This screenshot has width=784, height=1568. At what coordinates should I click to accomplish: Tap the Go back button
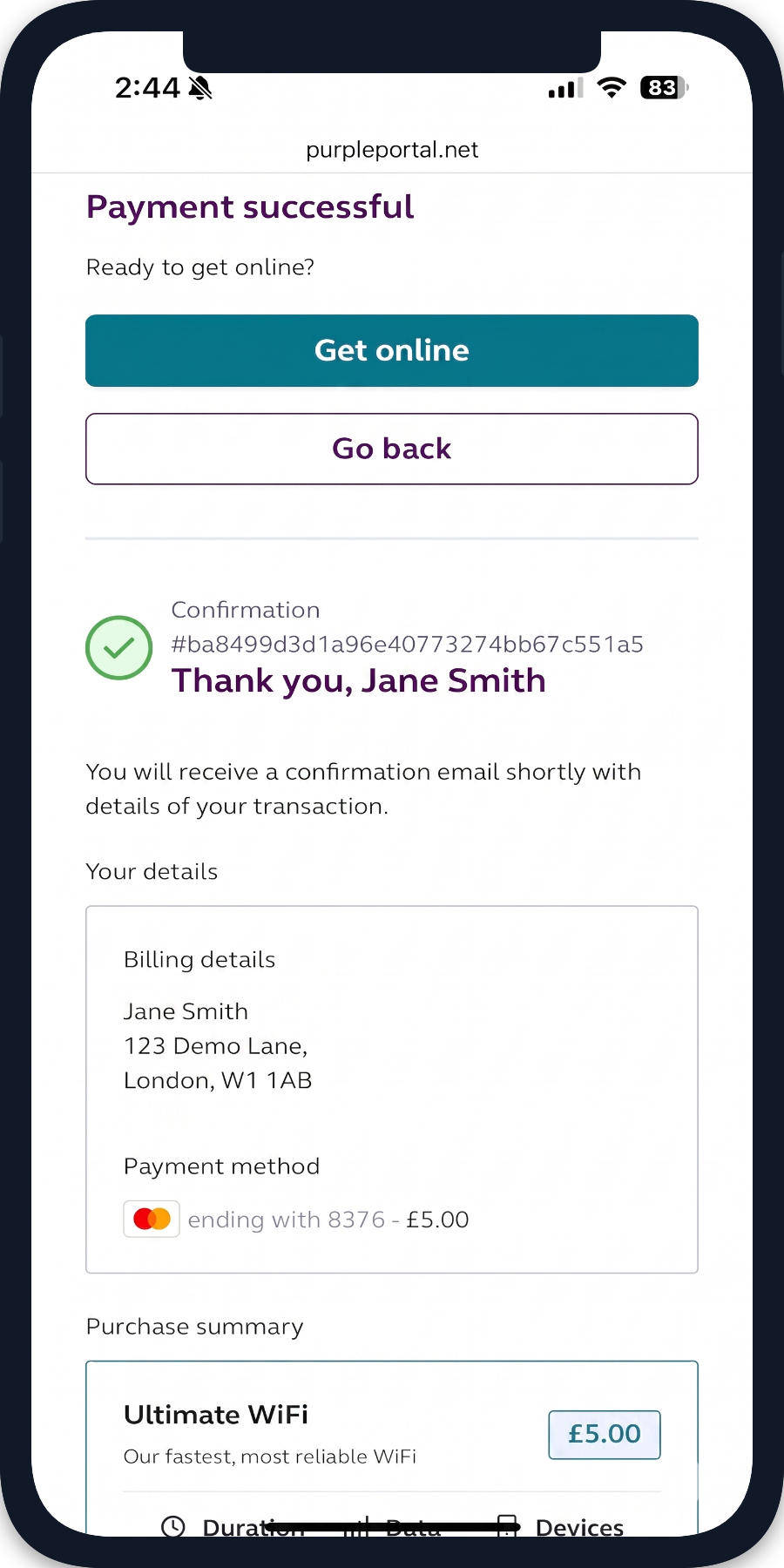point(392,449)
